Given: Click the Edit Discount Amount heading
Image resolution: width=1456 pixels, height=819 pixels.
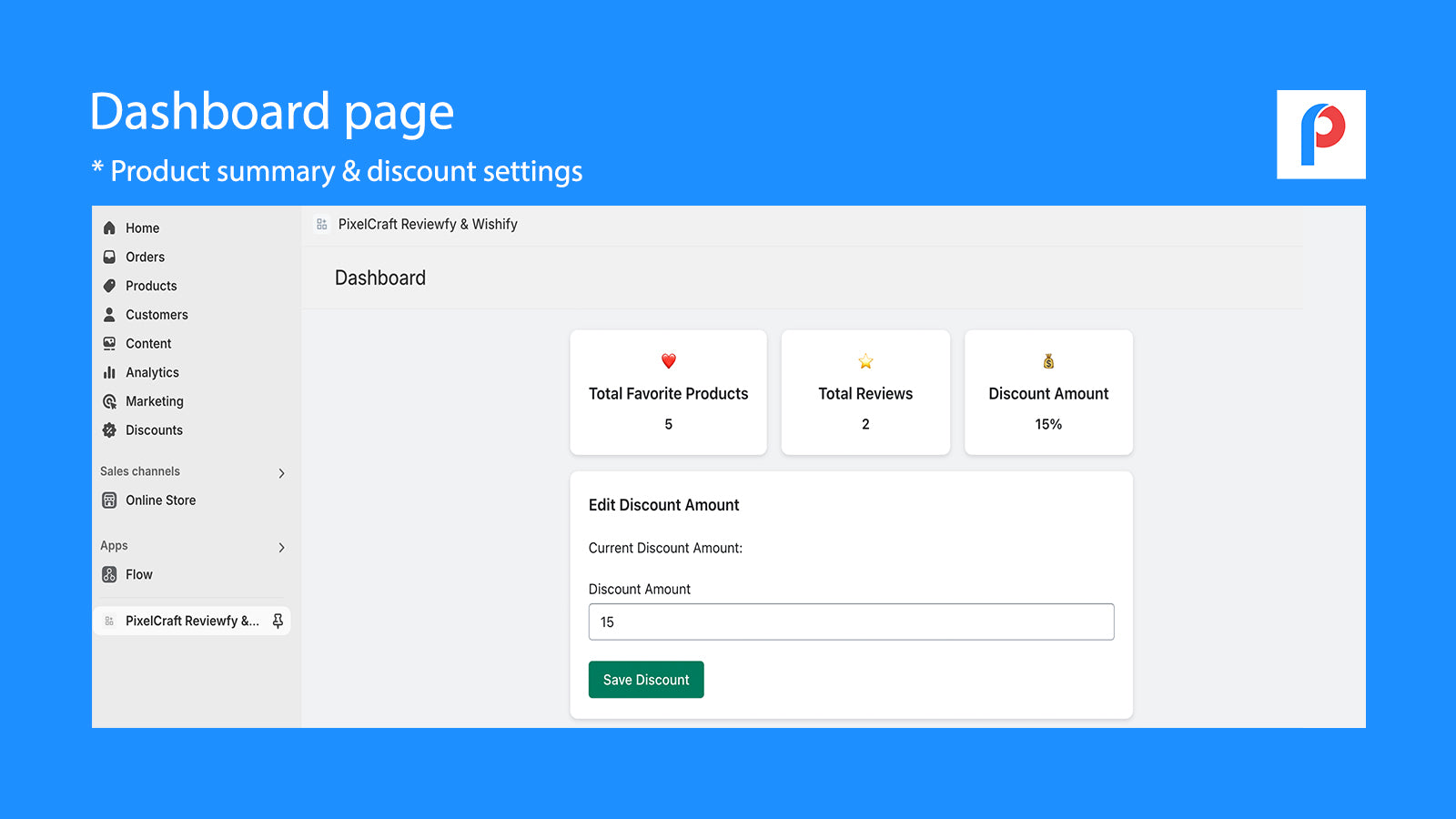Looking at the screenshot, I should click(x=664, y=505).
